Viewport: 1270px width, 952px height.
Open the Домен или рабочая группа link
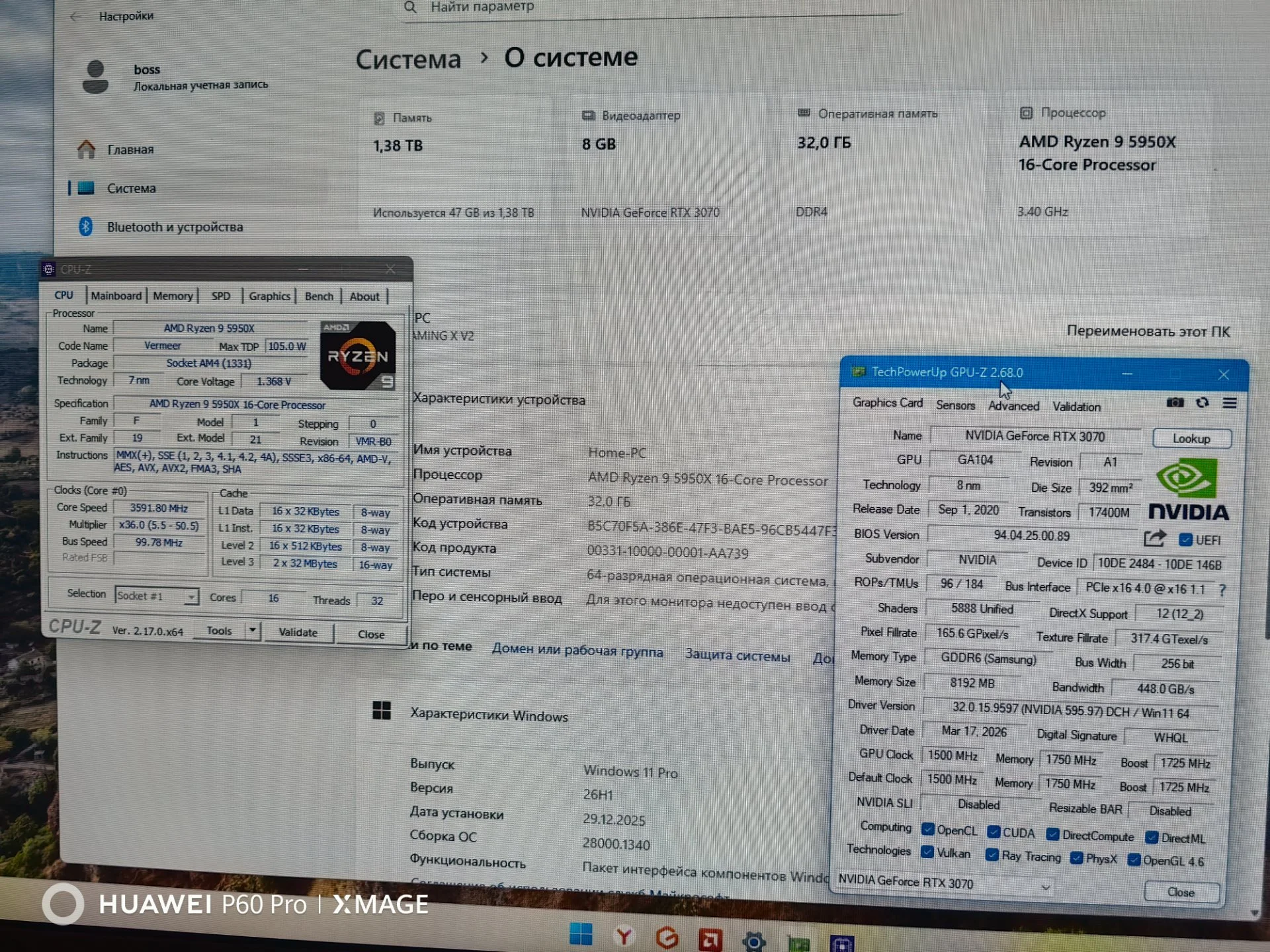tap(577, 651)
